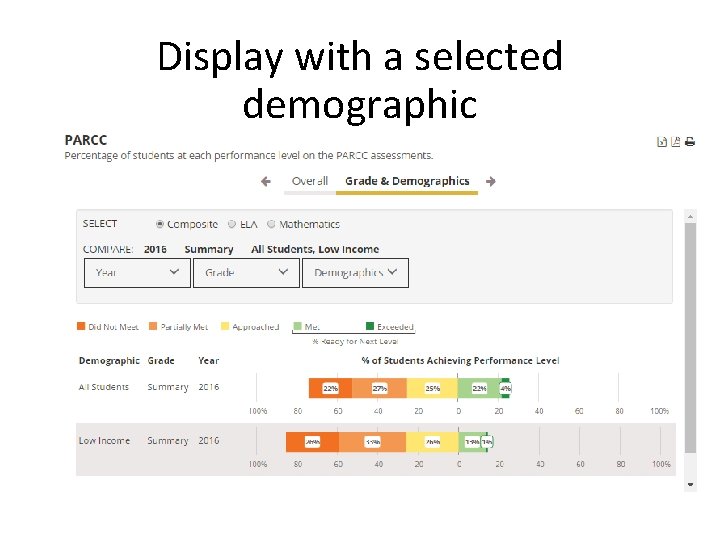Click the Met legend swatch
The image size is (720, 540).
pyautogui.click(x=298, y=326)
